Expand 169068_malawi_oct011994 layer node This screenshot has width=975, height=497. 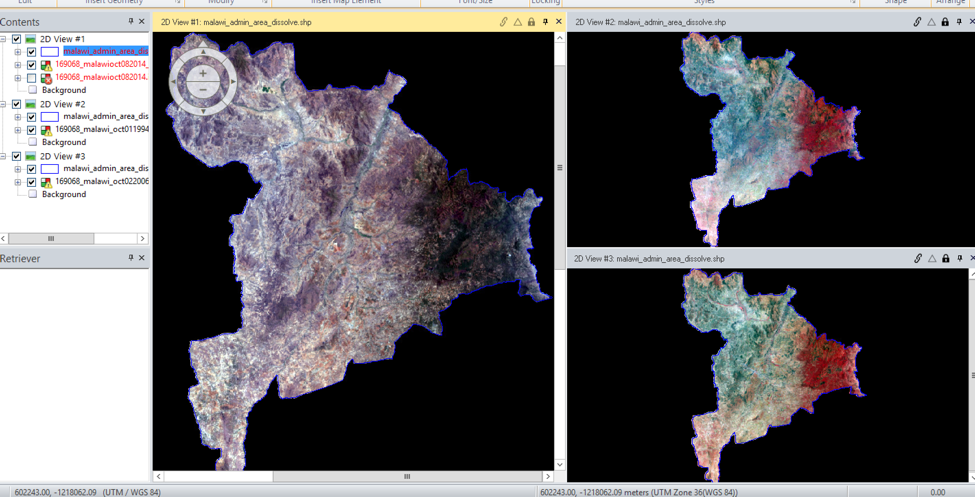(x=18, y=130)
